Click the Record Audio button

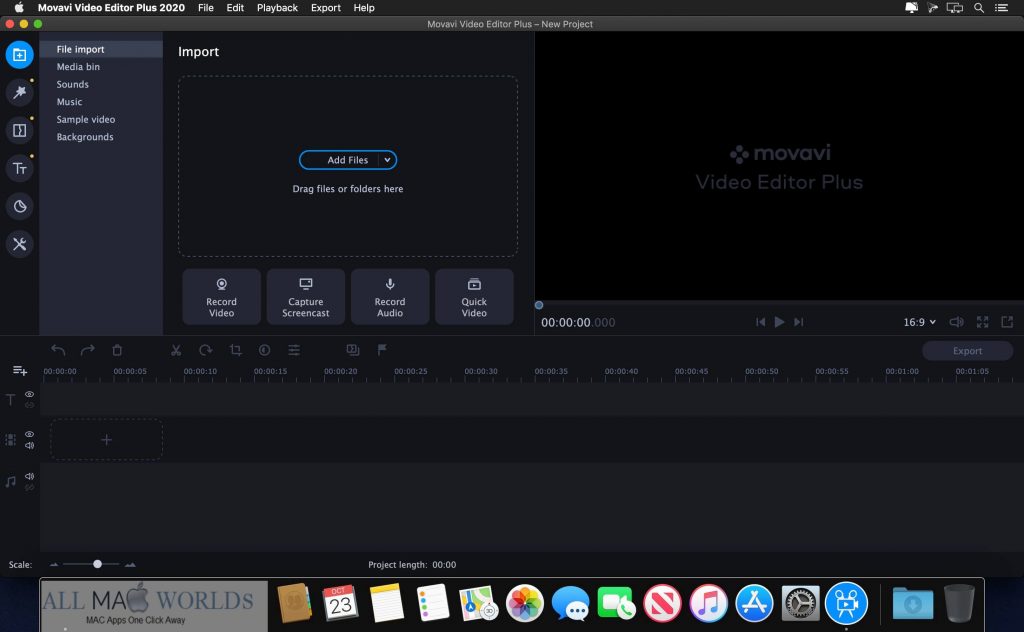(390, 297)
